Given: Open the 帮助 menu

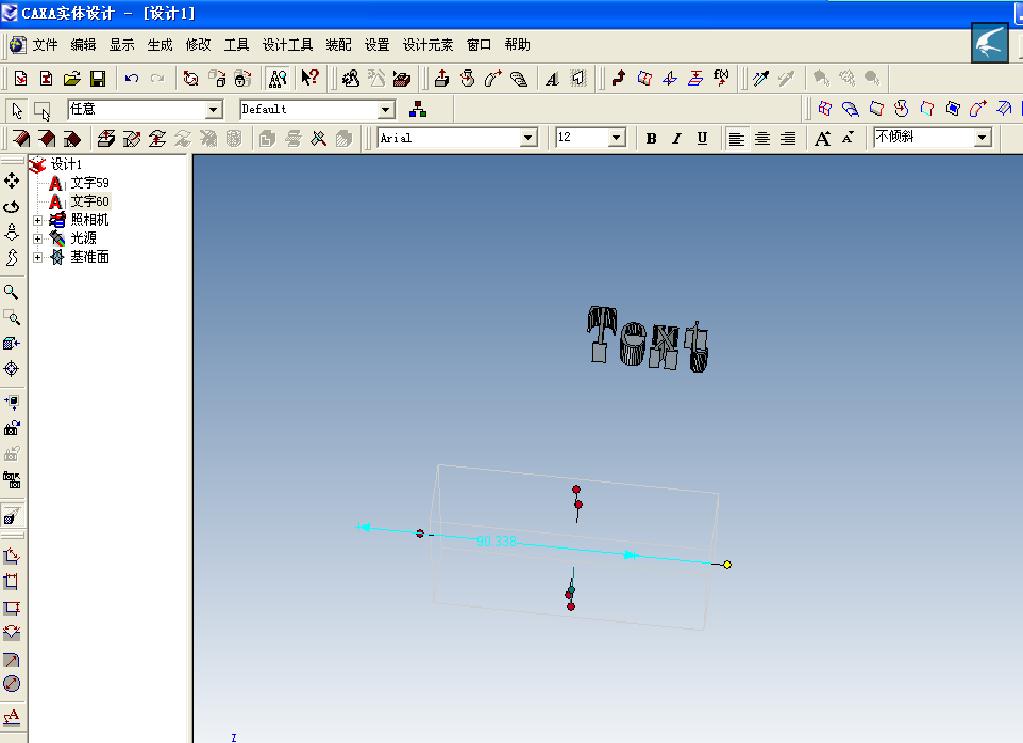Looking at the screenshot, I should click(517, 45).
